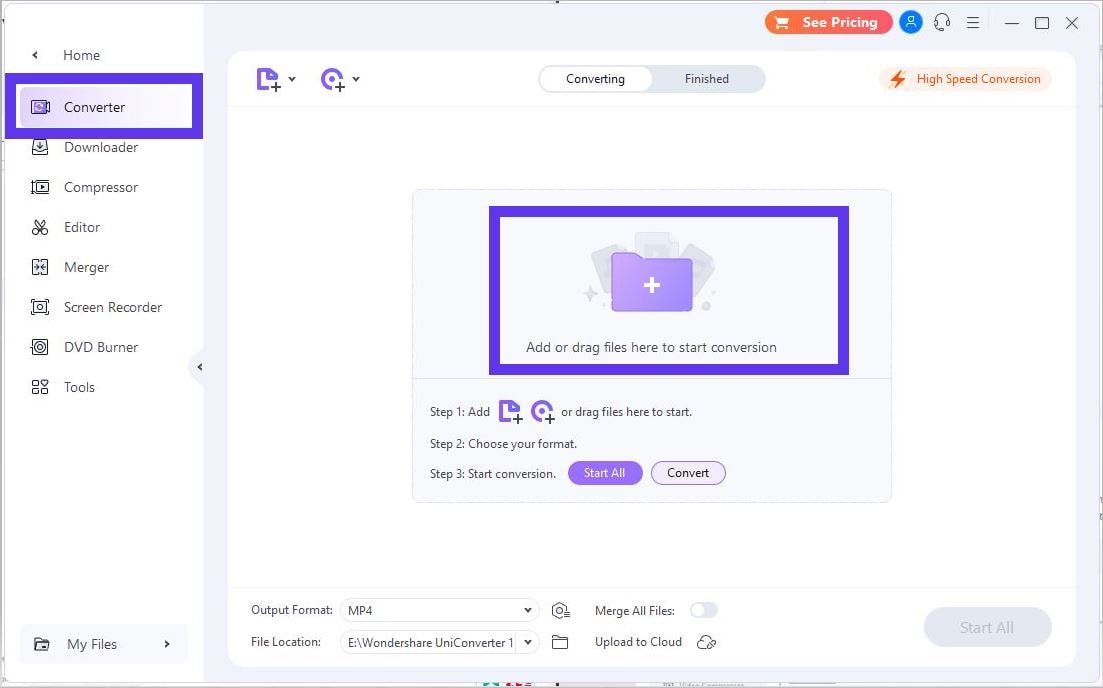Viewport: 1103px width, 688px height.
Task: Open the Load DVD dropdown arrow
Action: [356, 79]
